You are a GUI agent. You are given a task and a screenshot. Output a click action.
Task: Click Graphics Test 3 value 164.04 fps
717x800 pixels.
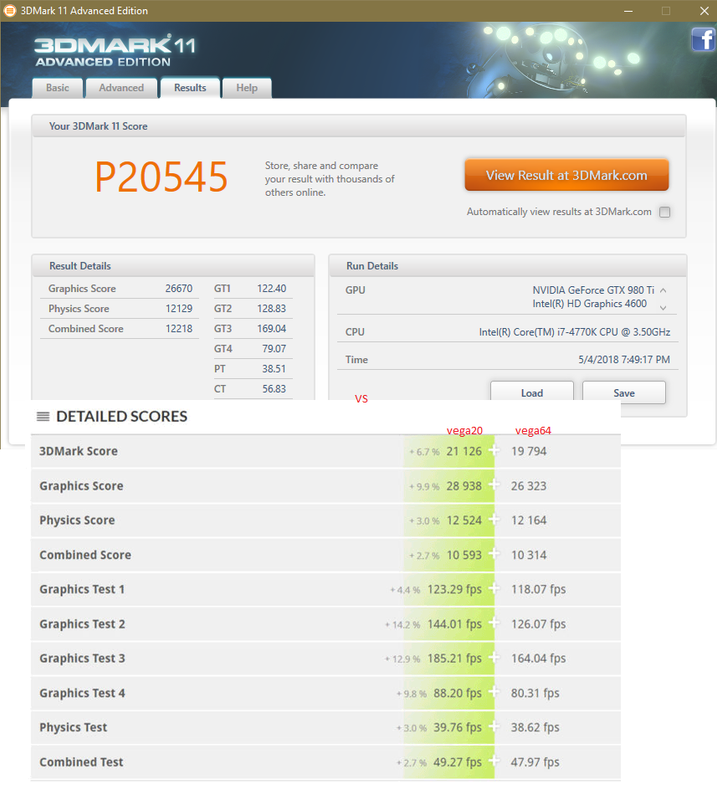click(x=538, y=658)
